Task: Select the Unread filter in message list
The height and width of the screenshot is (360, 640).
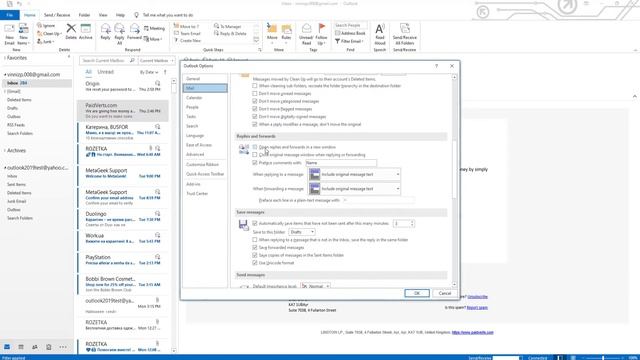Action: 105,72
